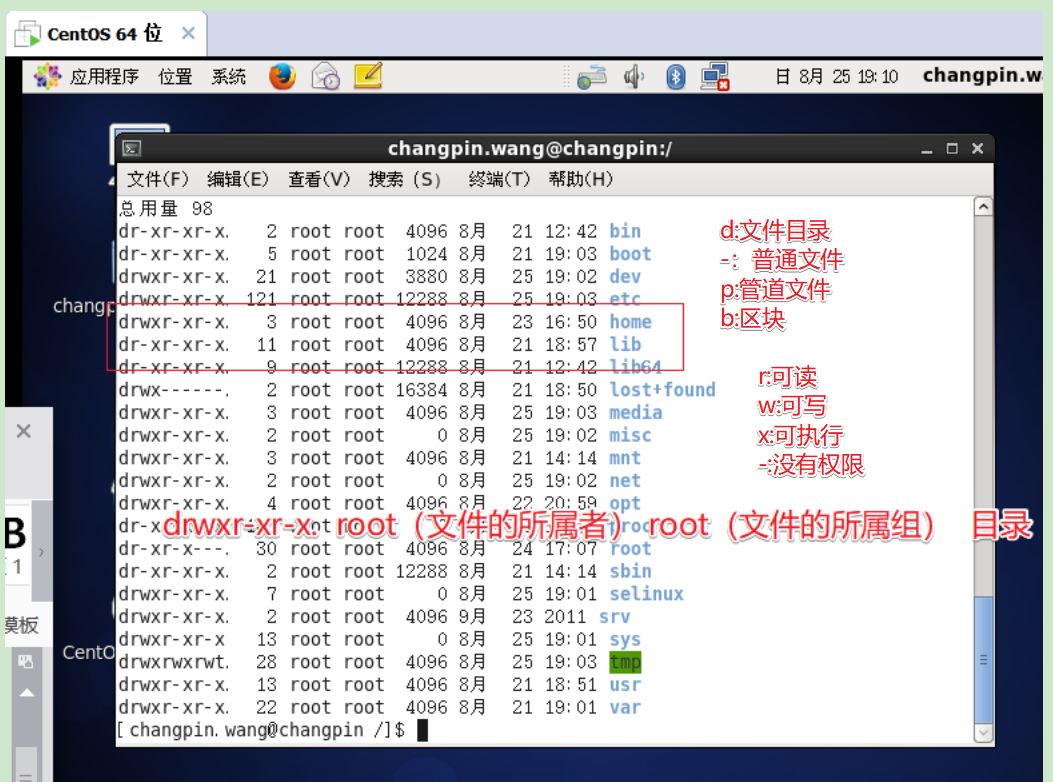Viewport: 1053px width, 782px height.
Task: Open the 应用程序 applications menu
Action: 104,77
